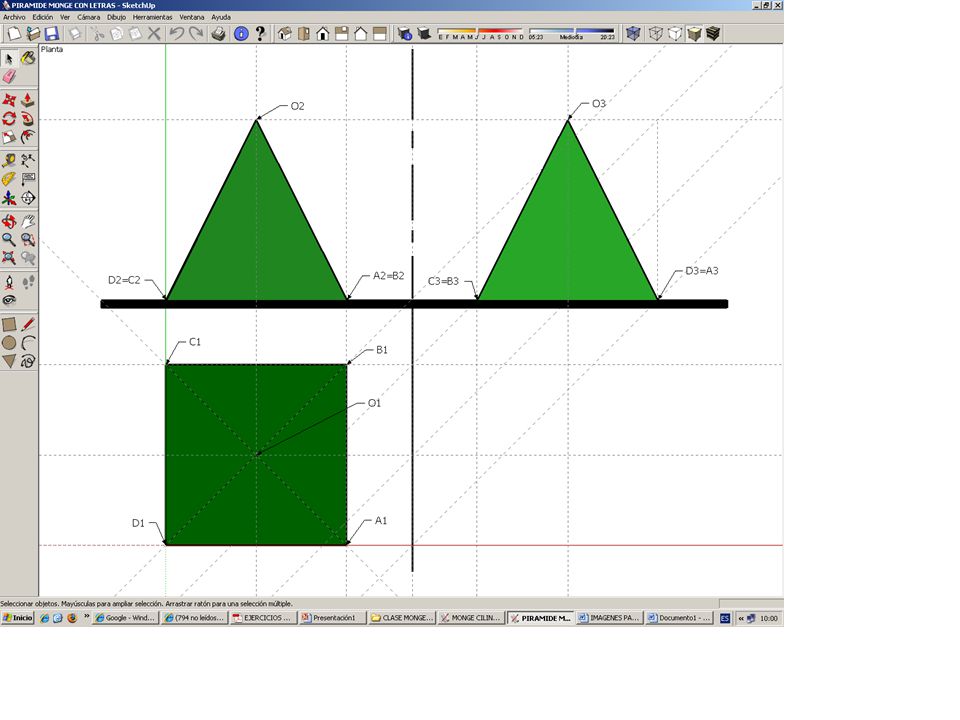
Task: Click the question mark Help icon
Action: [260, 34]
